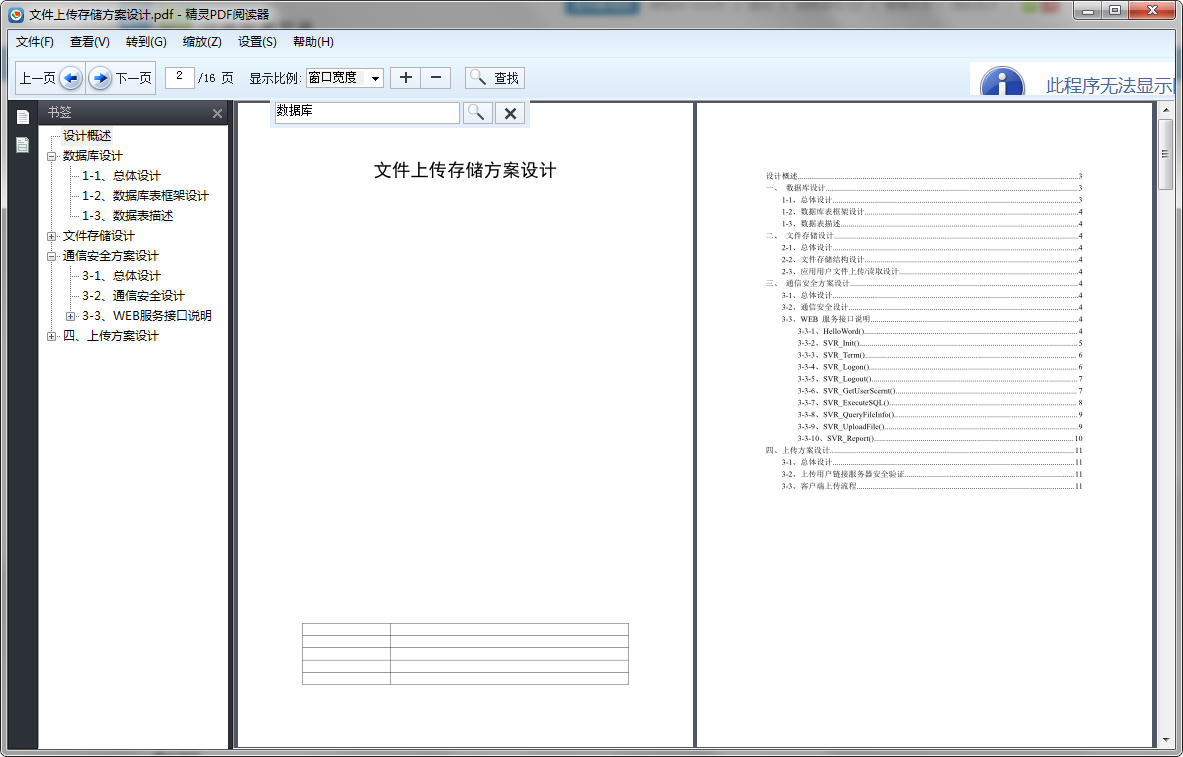Image resolution: width=1183 pixels, height=757 pixels.
Task: Go to next page with right arrow
Action: 100,78
